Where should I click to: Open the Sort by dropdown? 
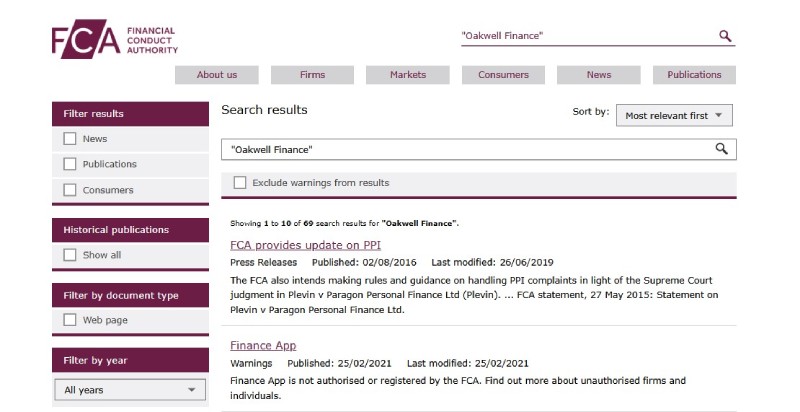[x=674, y=115]
